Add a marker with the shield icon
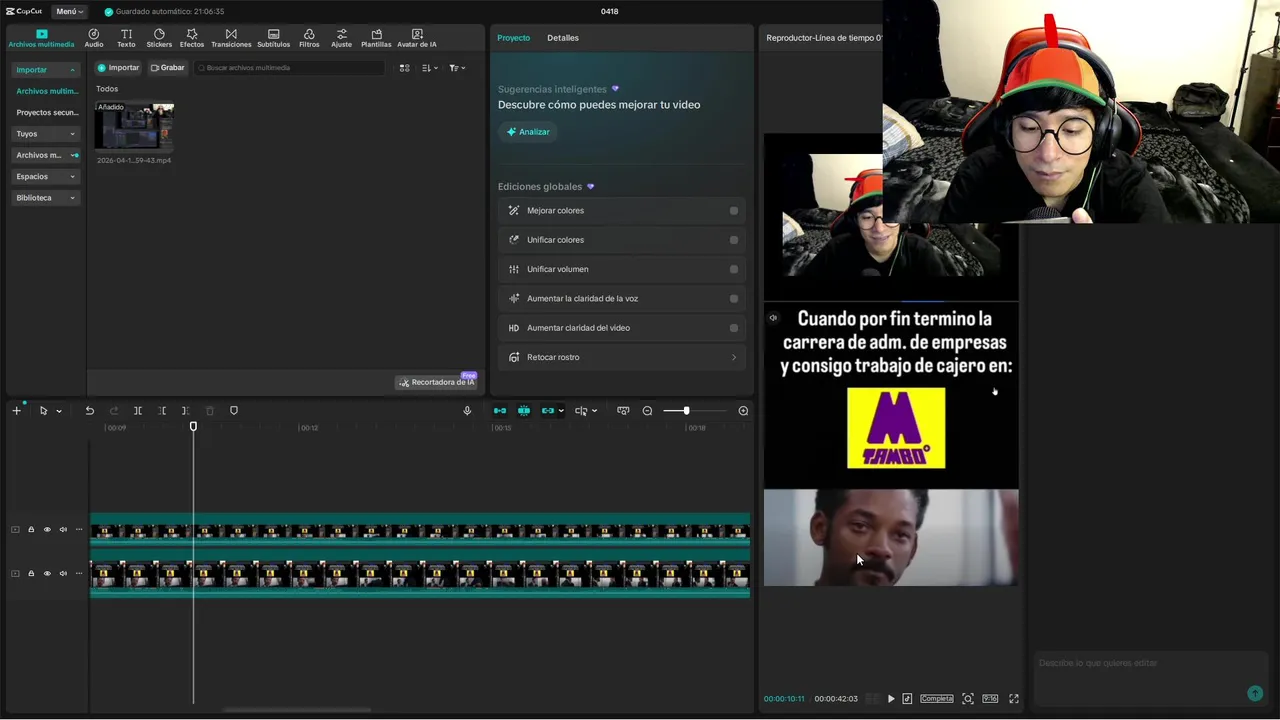 click(x=234, y=411)
